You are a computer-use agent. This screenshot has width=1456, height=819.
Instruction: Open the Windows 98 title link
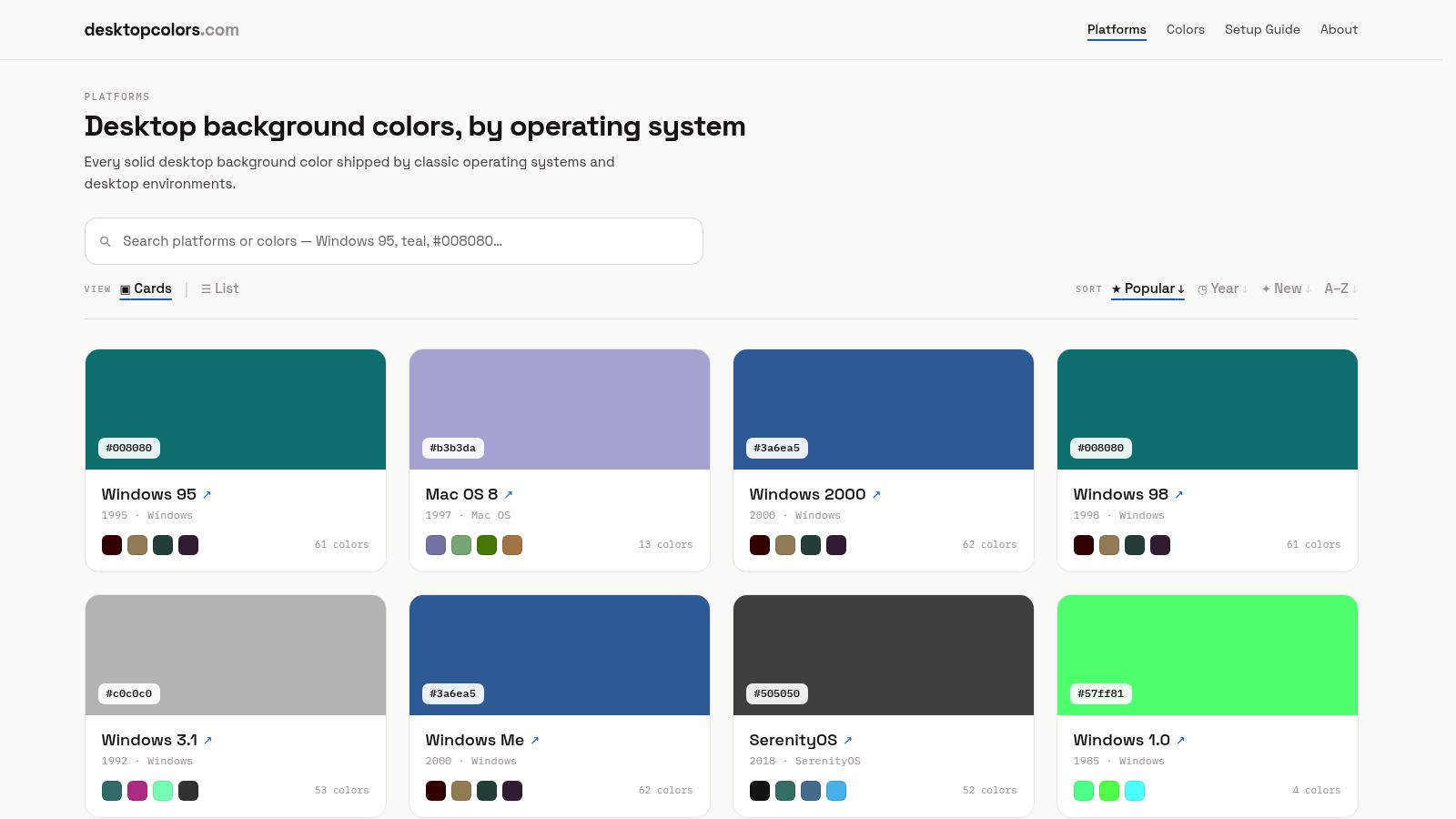[x=1120, y=494]
